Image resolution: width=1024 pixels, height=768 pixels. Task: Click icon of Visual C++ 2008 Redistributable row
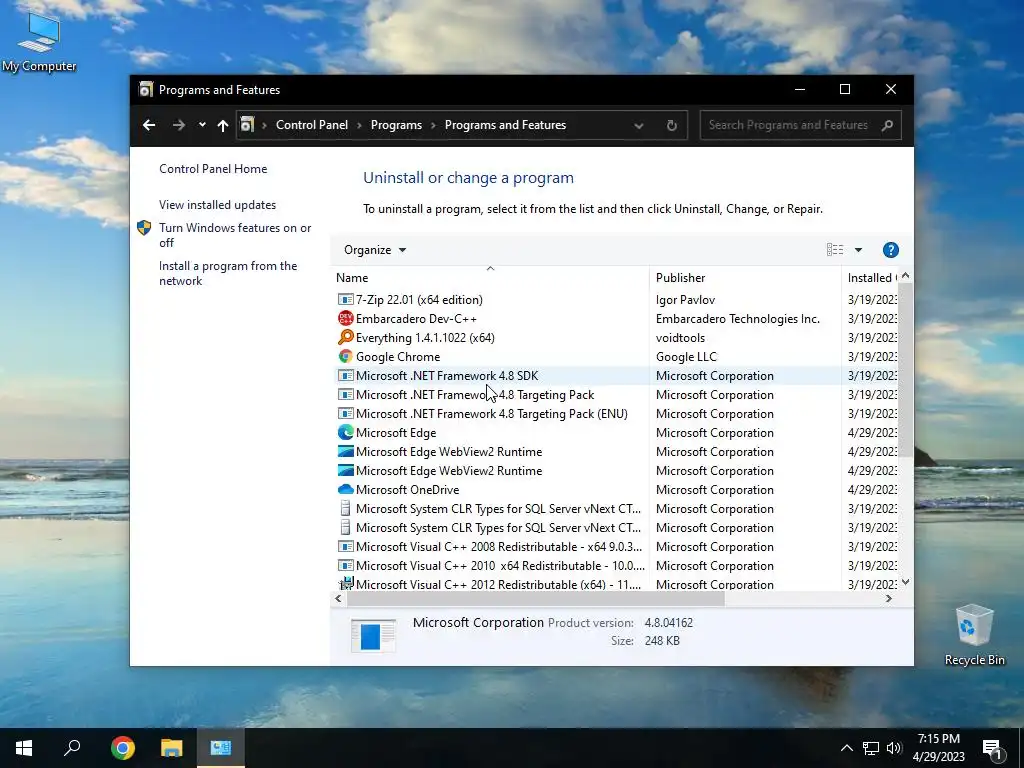345,547
